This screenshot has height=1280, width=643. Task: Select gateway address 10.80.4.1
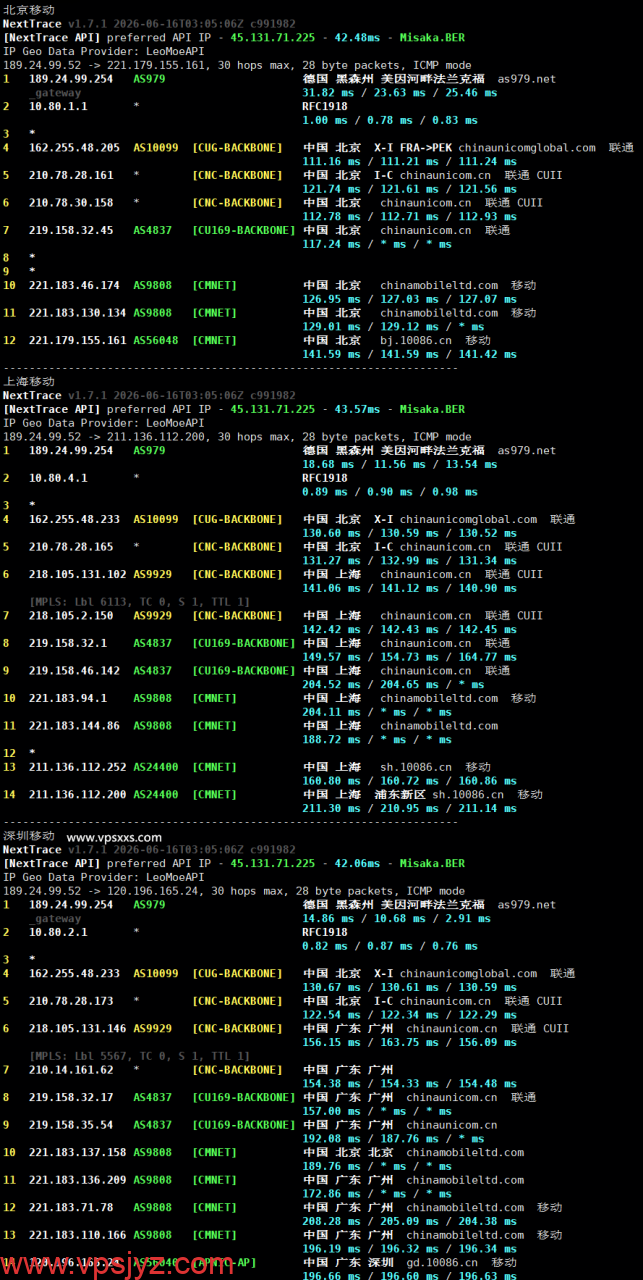pos(58,478)
